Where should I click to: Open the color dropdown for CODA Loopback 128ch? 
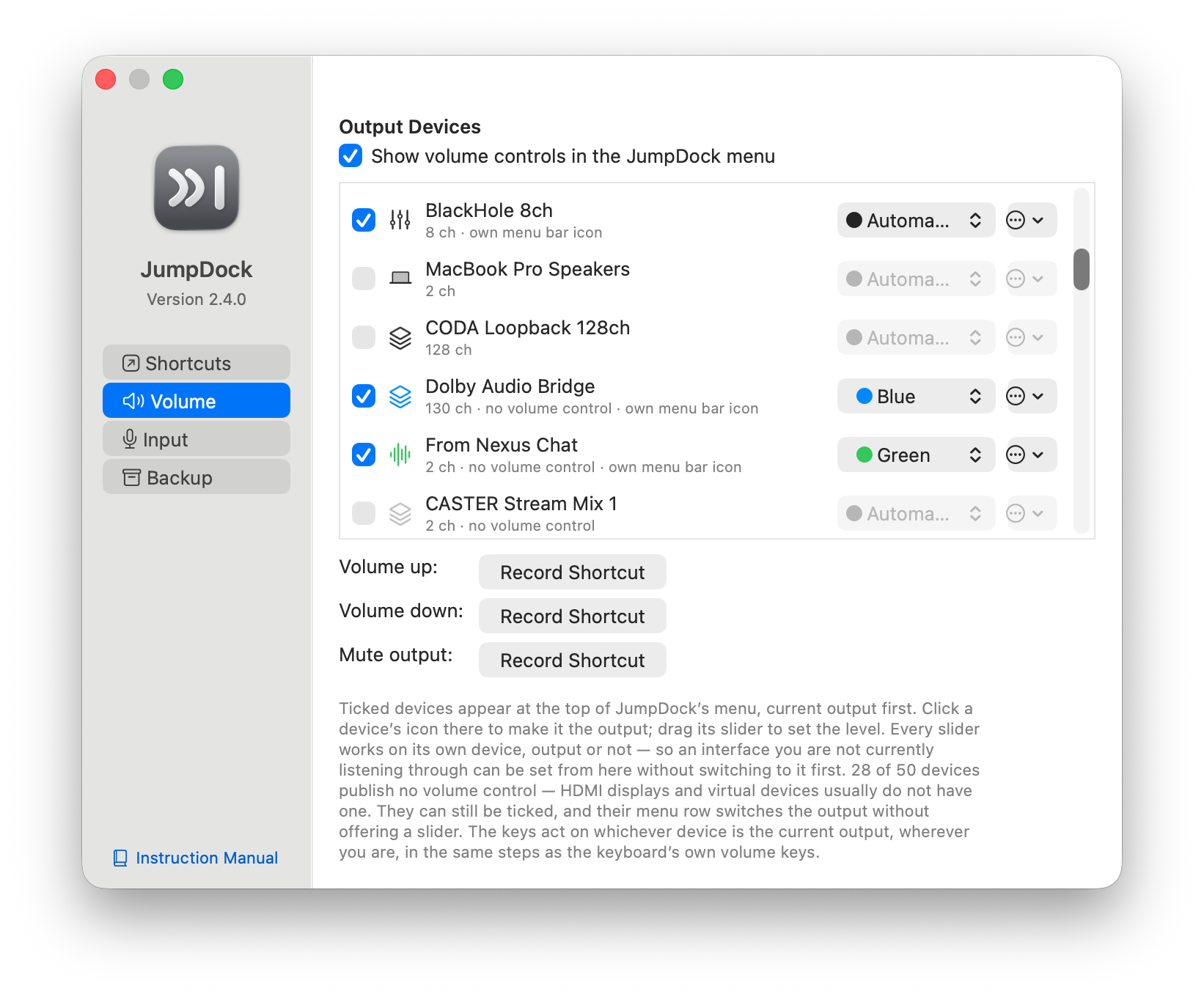click(916, 337)
